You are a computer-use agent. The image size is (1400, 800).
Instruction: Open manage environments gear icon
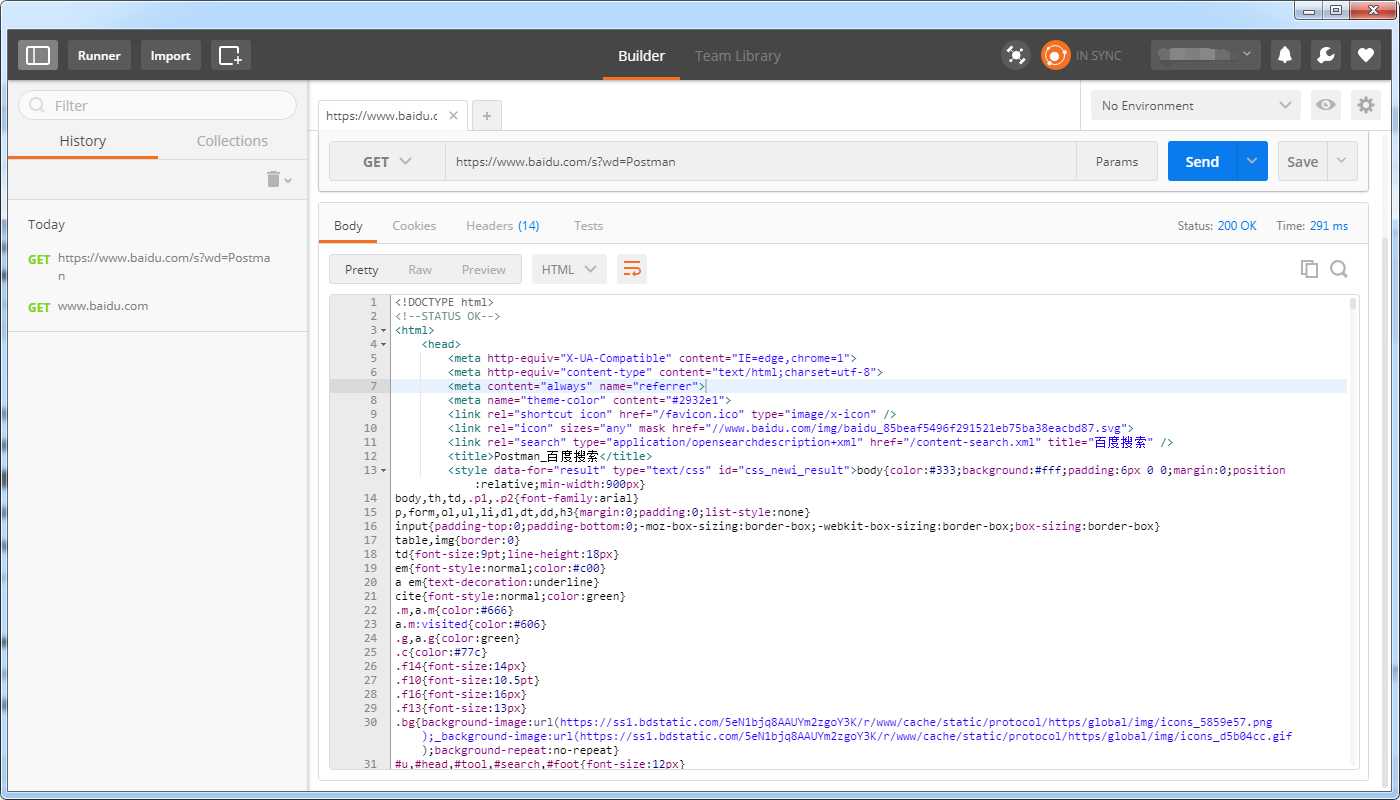[x=1366, y=105]
